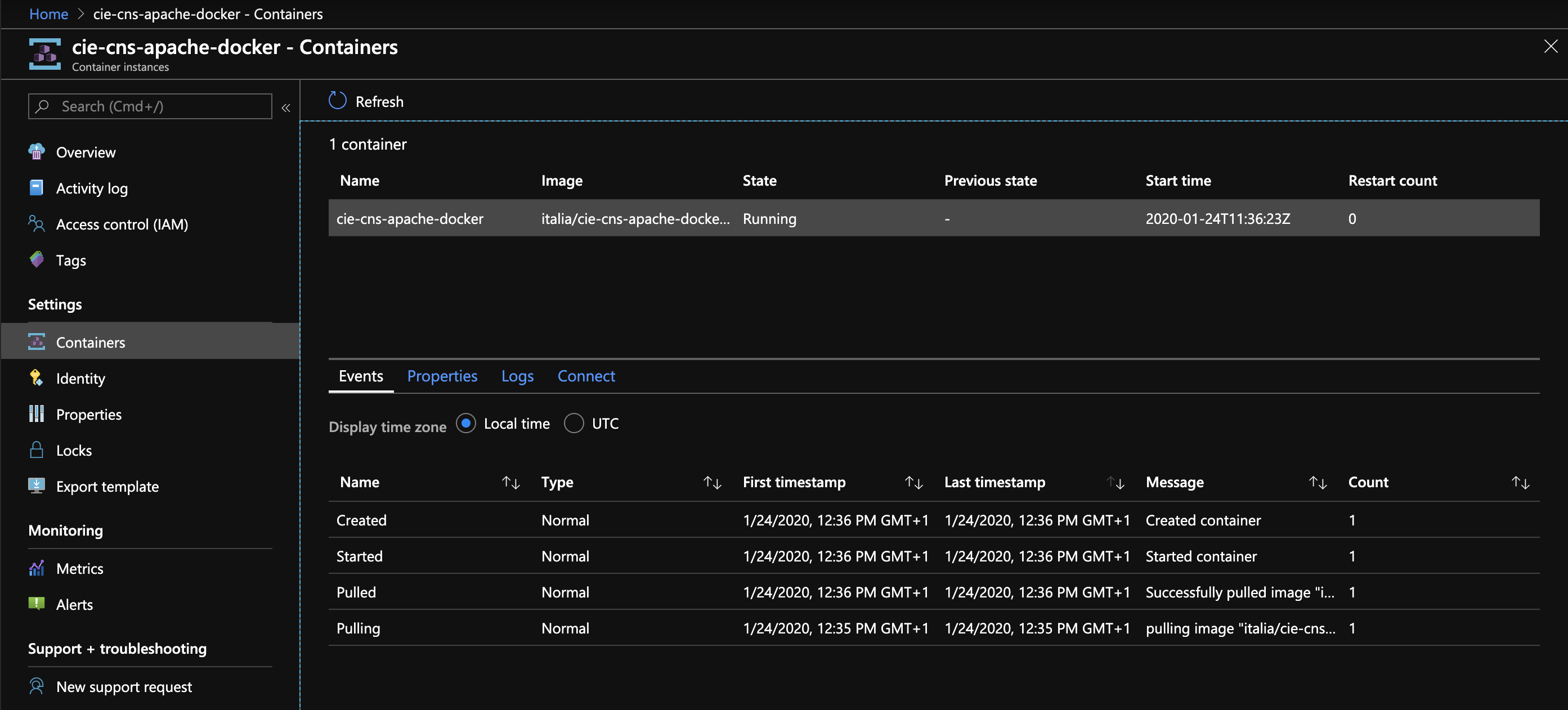This screenshot has width=1568, height=710.
Task: Click the Access control (IAM) people icon
Action: [37, 223]
